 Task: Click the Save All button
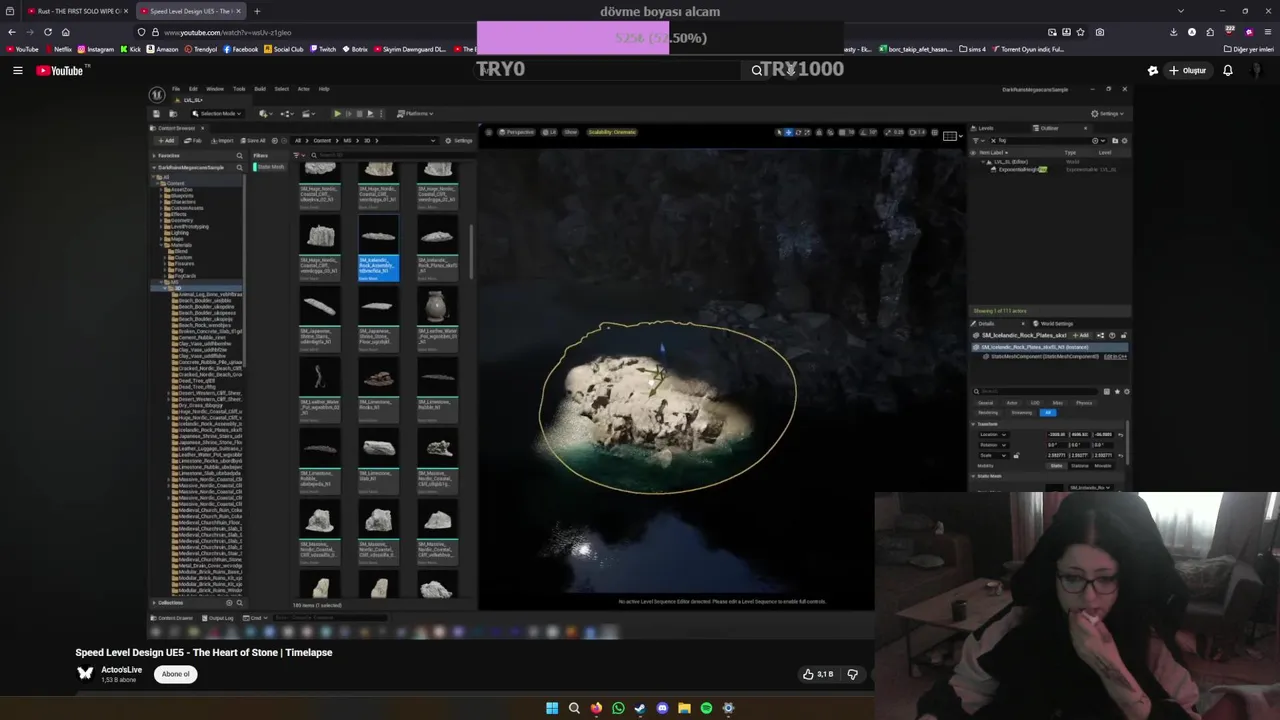pyautogui.click(x=253, y=141)
